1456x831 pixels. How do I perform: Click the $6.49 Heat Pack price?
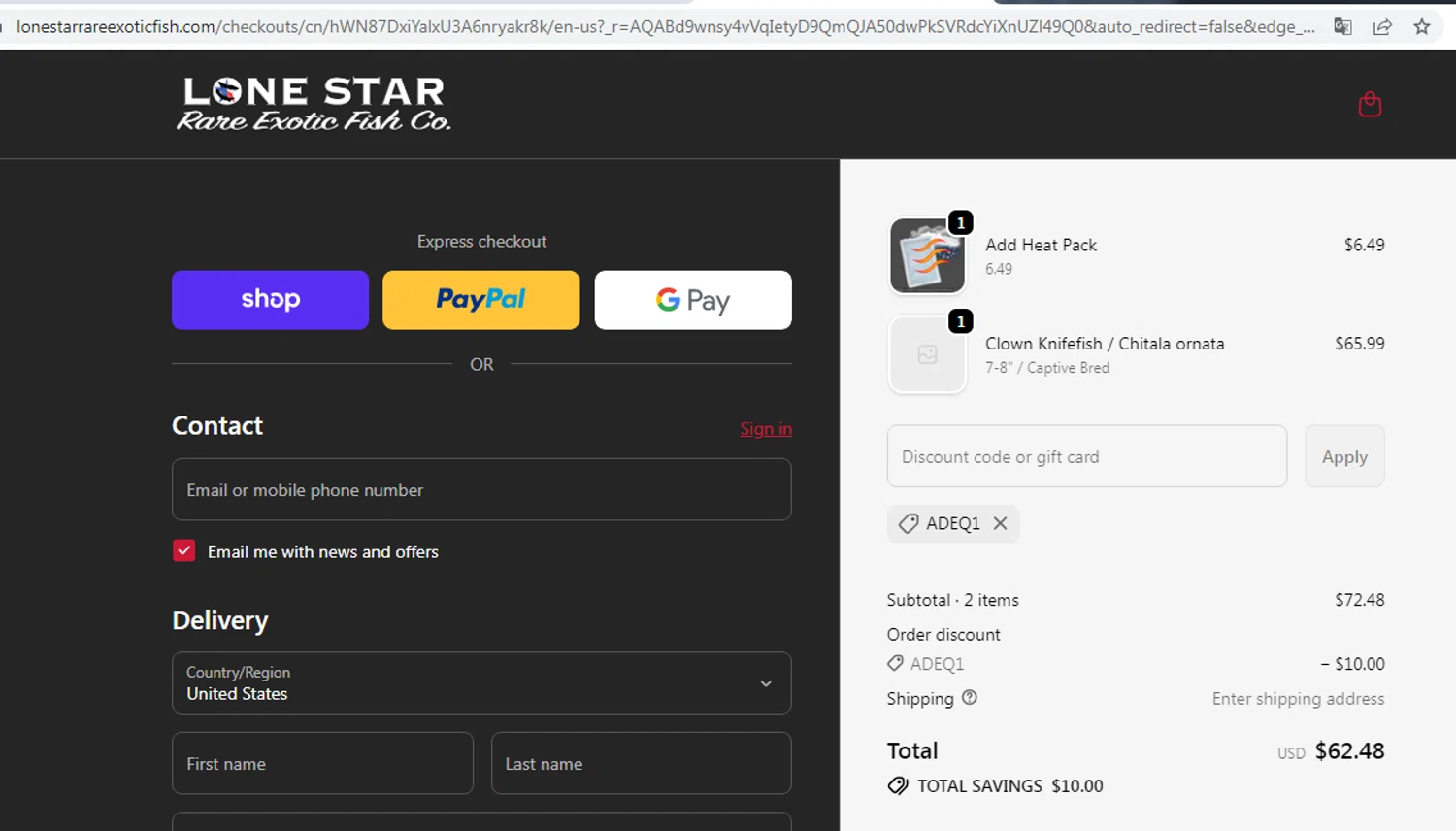pos(1364,245)
